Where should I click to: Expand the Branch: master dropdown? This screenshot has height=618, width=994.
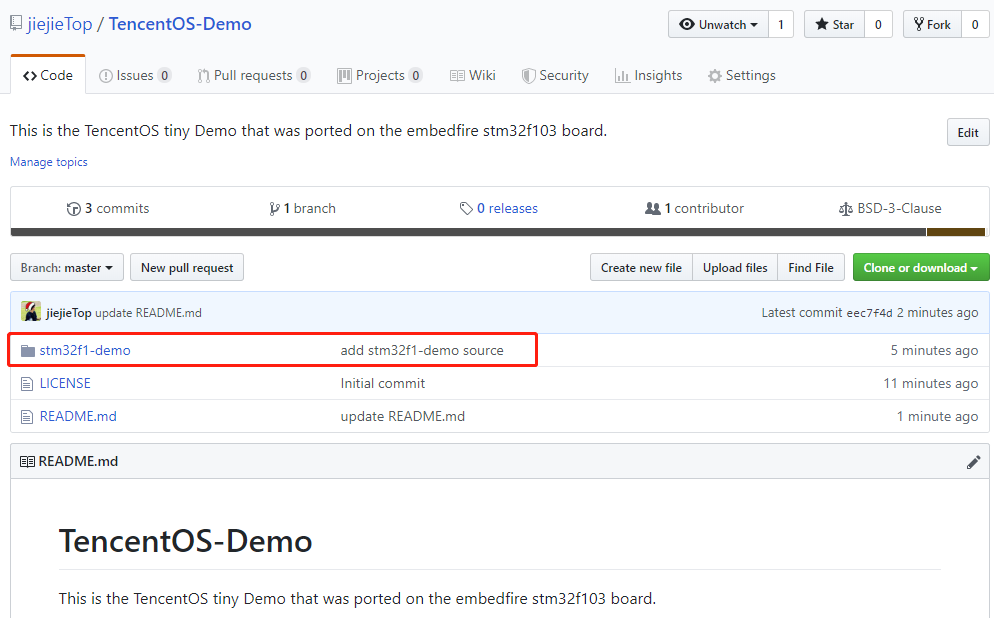67,267
